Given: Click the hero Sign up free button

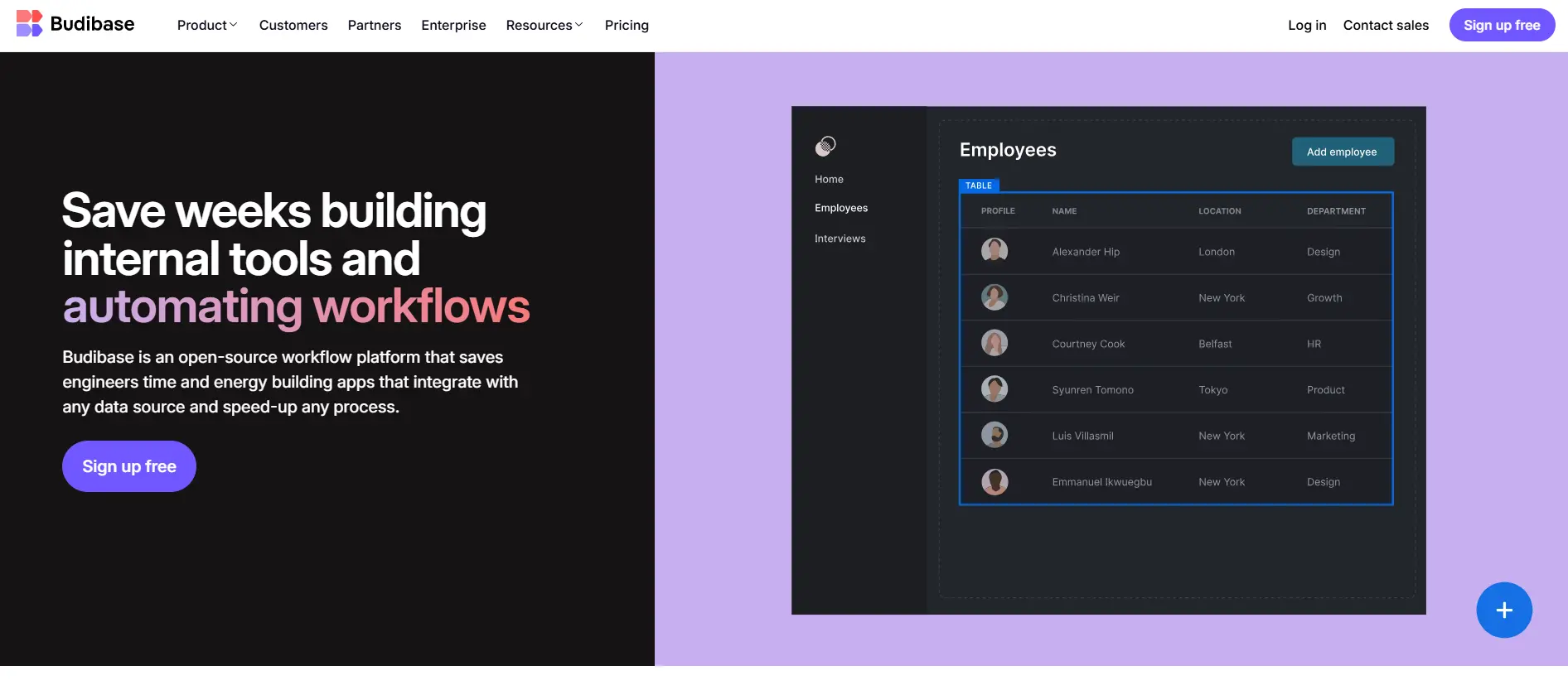Looking at the screenshot, I should [x=129, y=466].
